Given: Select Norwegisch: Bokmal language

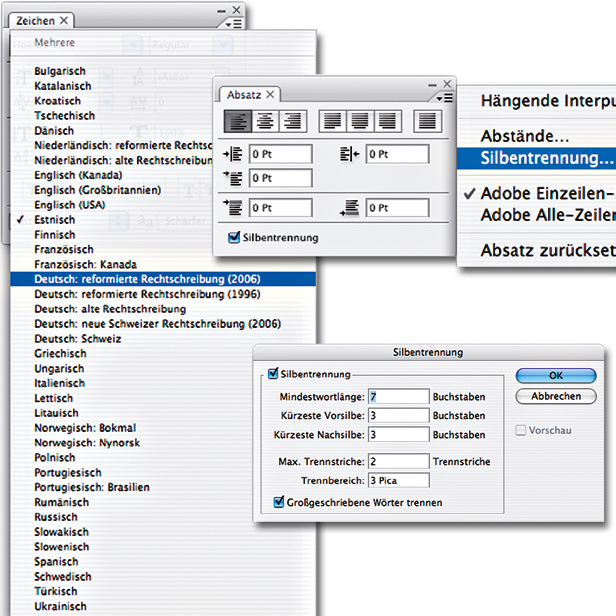Looking at the screenshot, I should (132, 427).
